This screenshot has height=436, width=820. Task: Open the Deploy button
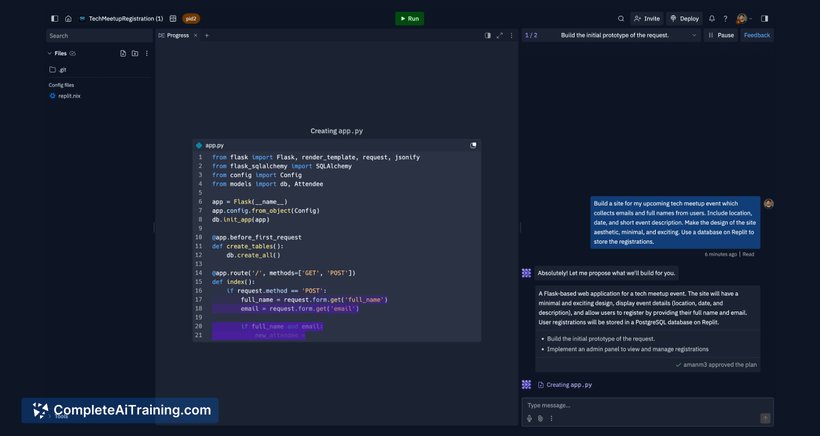click(x=685, y=18)
